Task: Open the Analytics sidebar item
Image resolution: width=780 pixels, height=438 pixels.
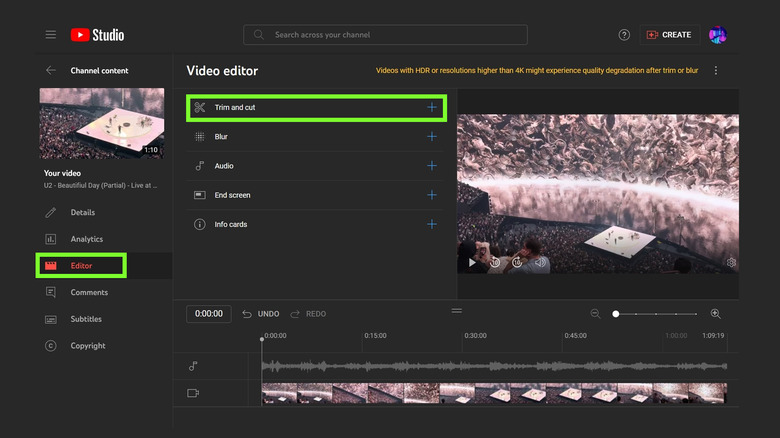Action: [x=86, y=239]
